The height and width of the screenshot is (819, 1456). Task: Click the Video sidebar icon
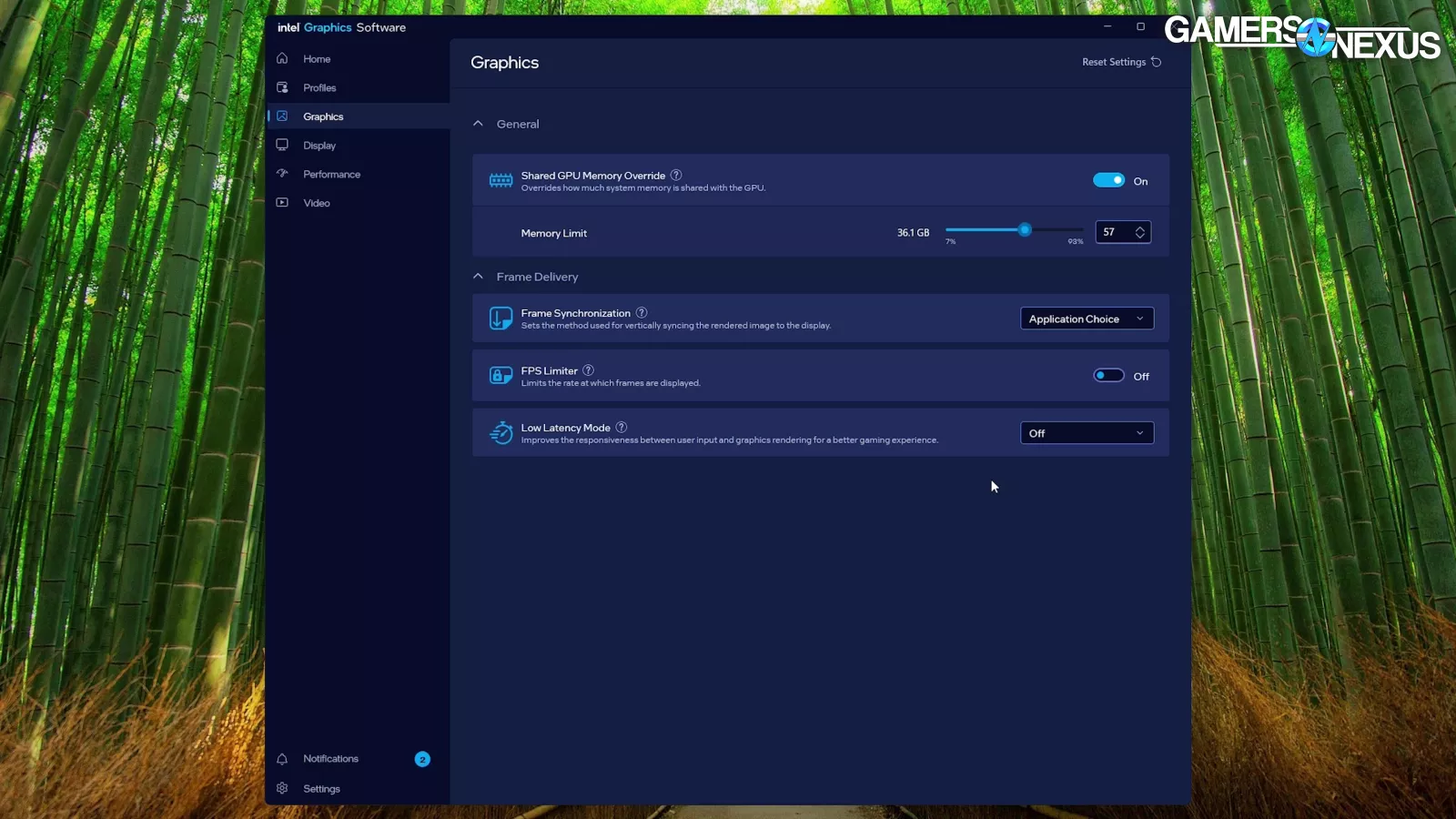[x=282, y=202]
